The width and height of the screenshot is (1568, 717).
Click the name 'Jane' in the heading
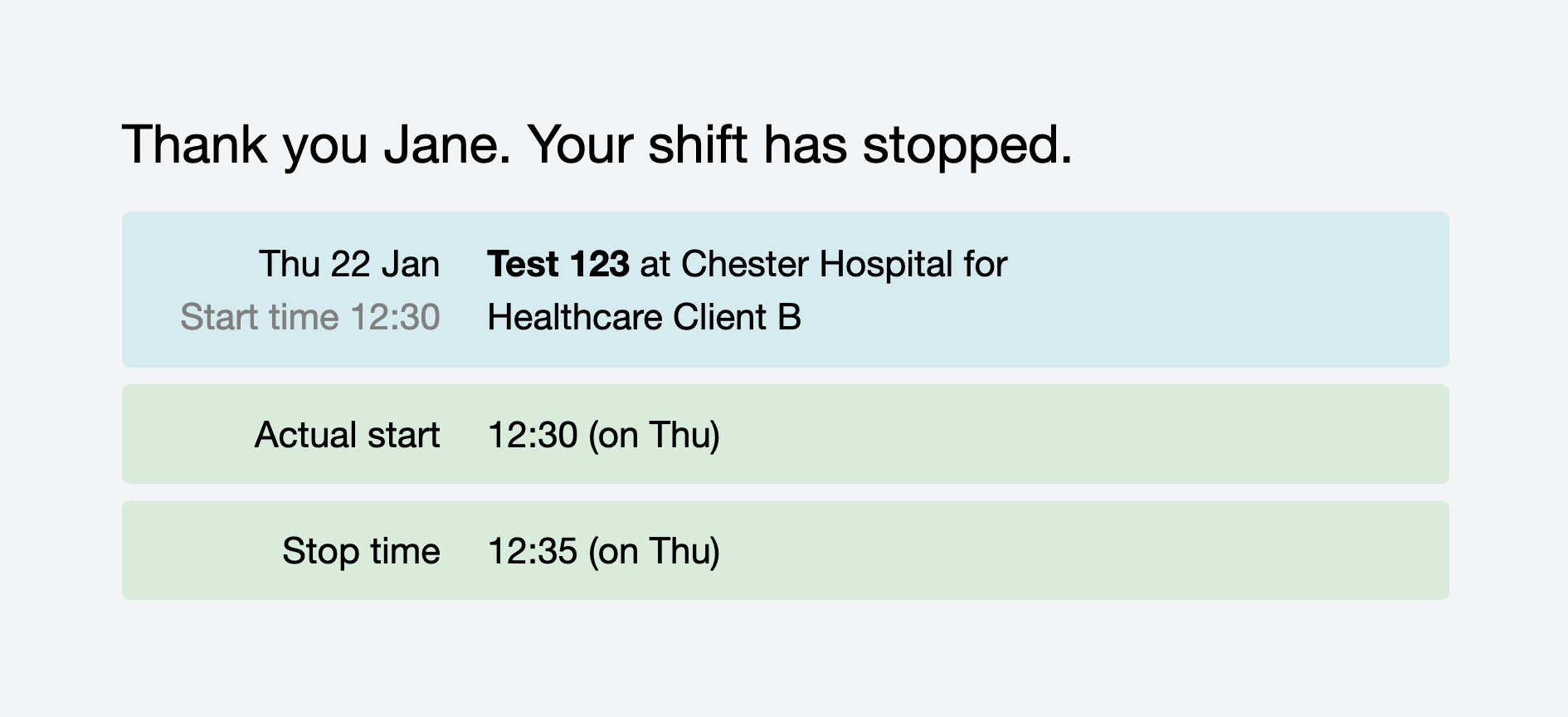(446, 146)
